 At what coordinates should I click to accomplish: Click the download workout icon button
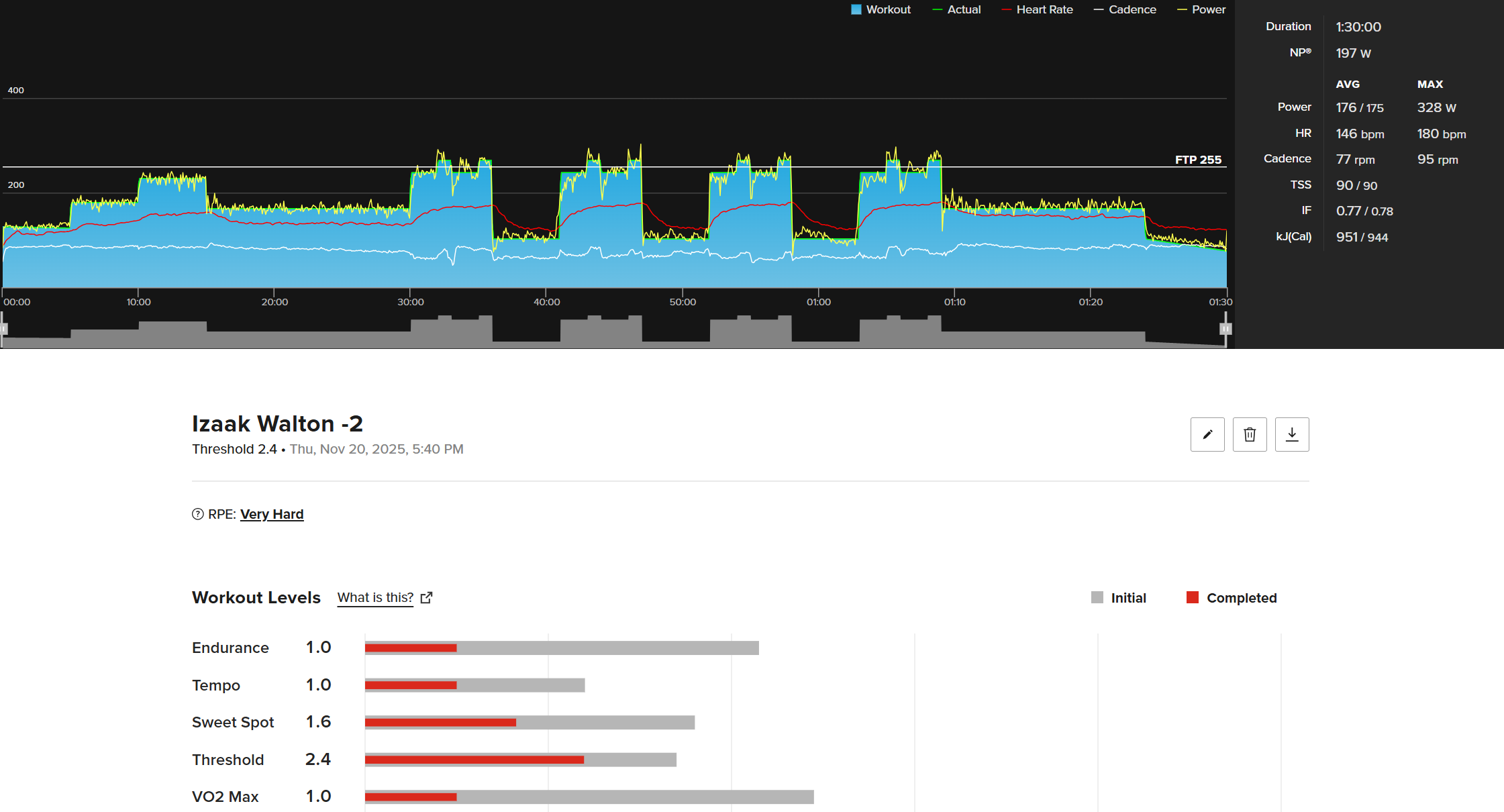pos(1292,435)
